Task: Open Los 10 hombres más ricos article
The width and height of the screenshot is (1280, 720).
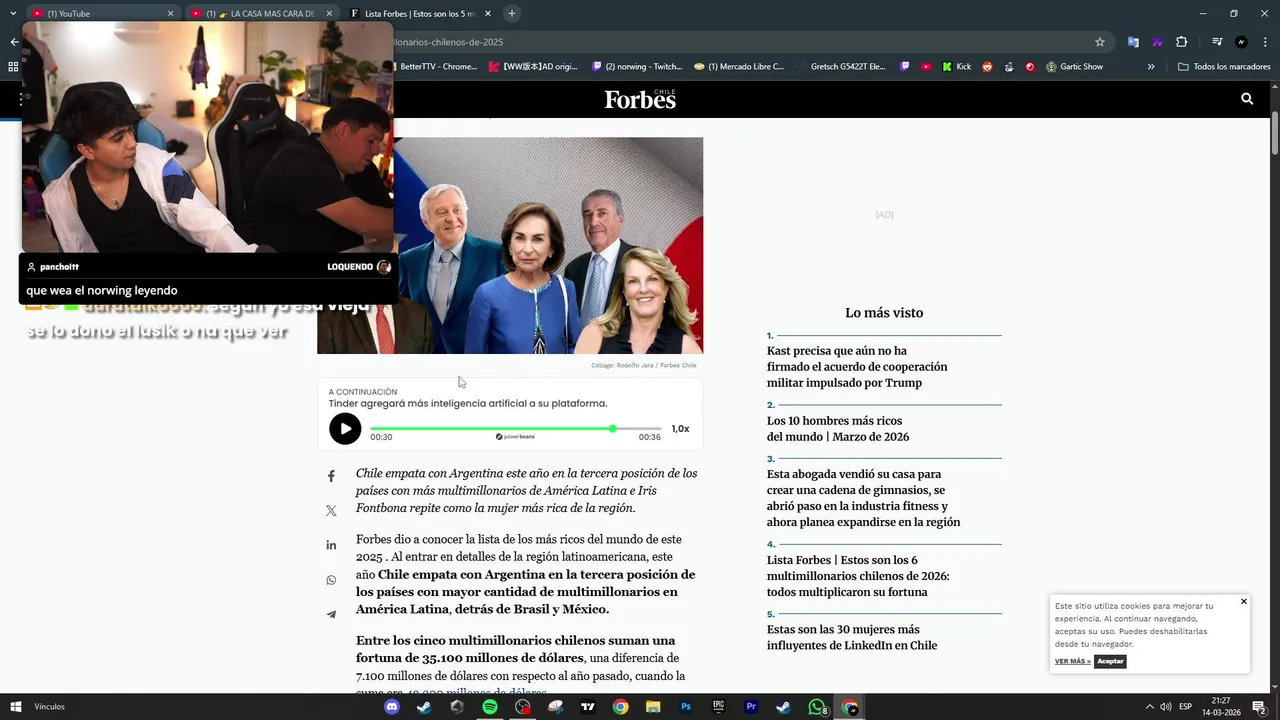Action: coord(838,429)
